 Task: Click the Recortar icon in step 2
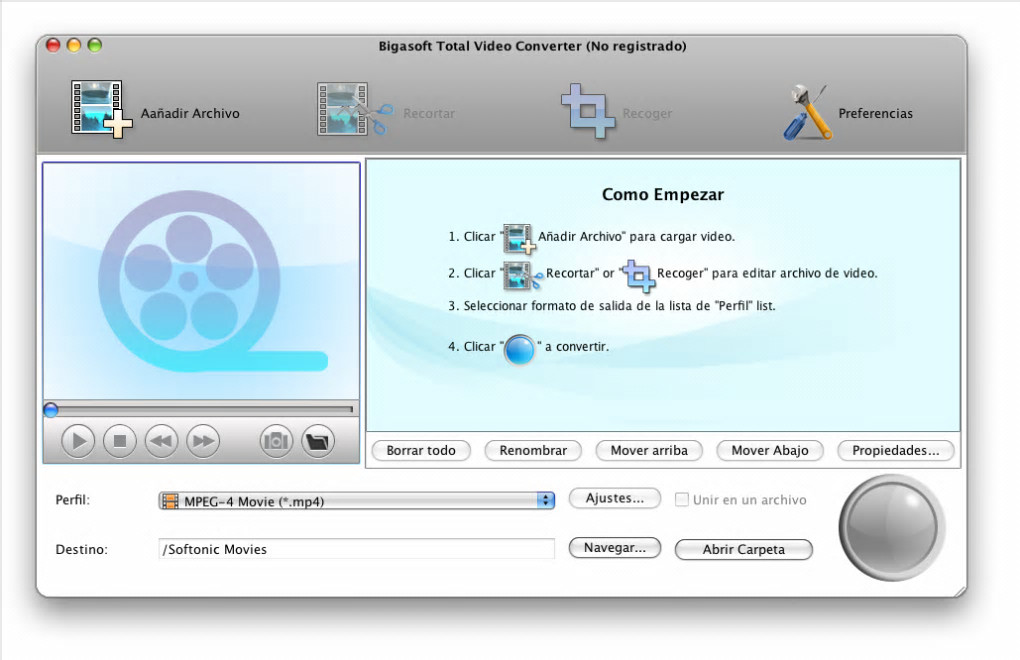(x=522, y=275)
